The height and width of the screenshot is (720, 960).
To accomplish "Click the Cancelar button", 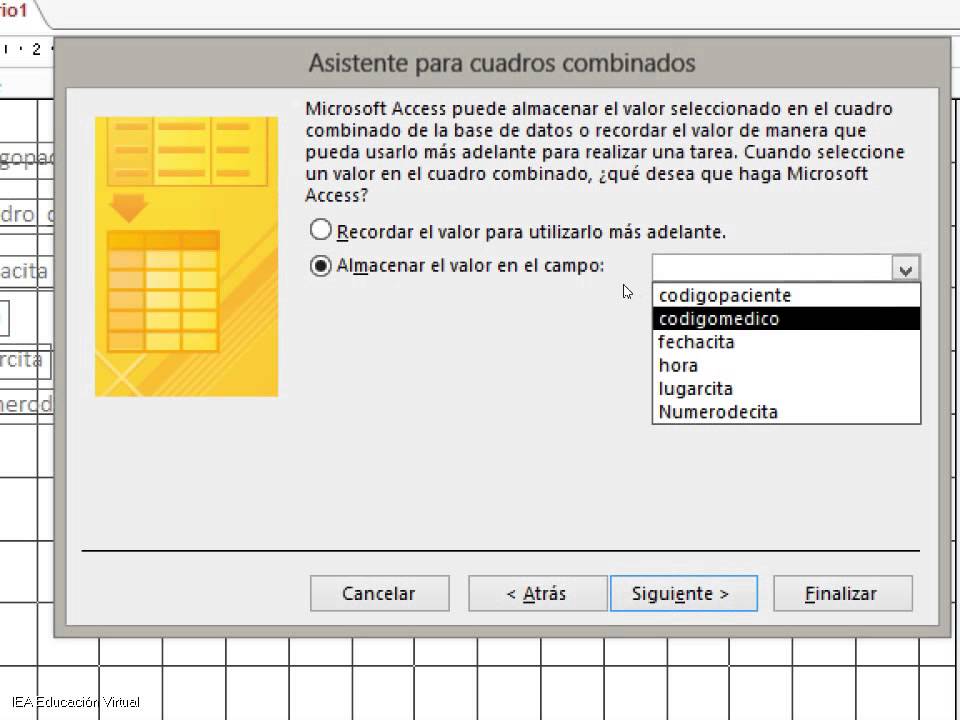I will click(x=380, y=593).
